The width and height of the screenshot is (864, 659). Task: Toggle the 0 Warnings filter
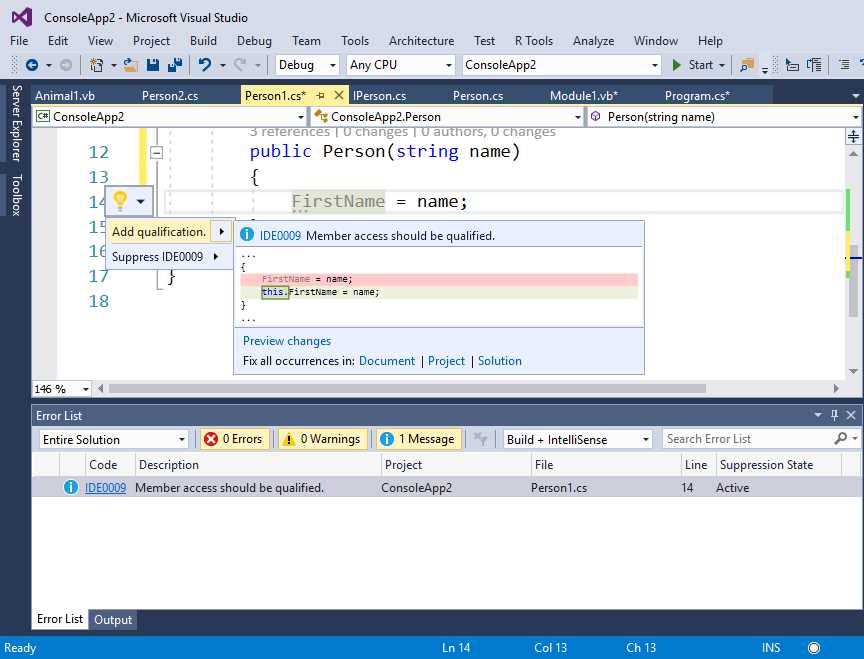322,439
